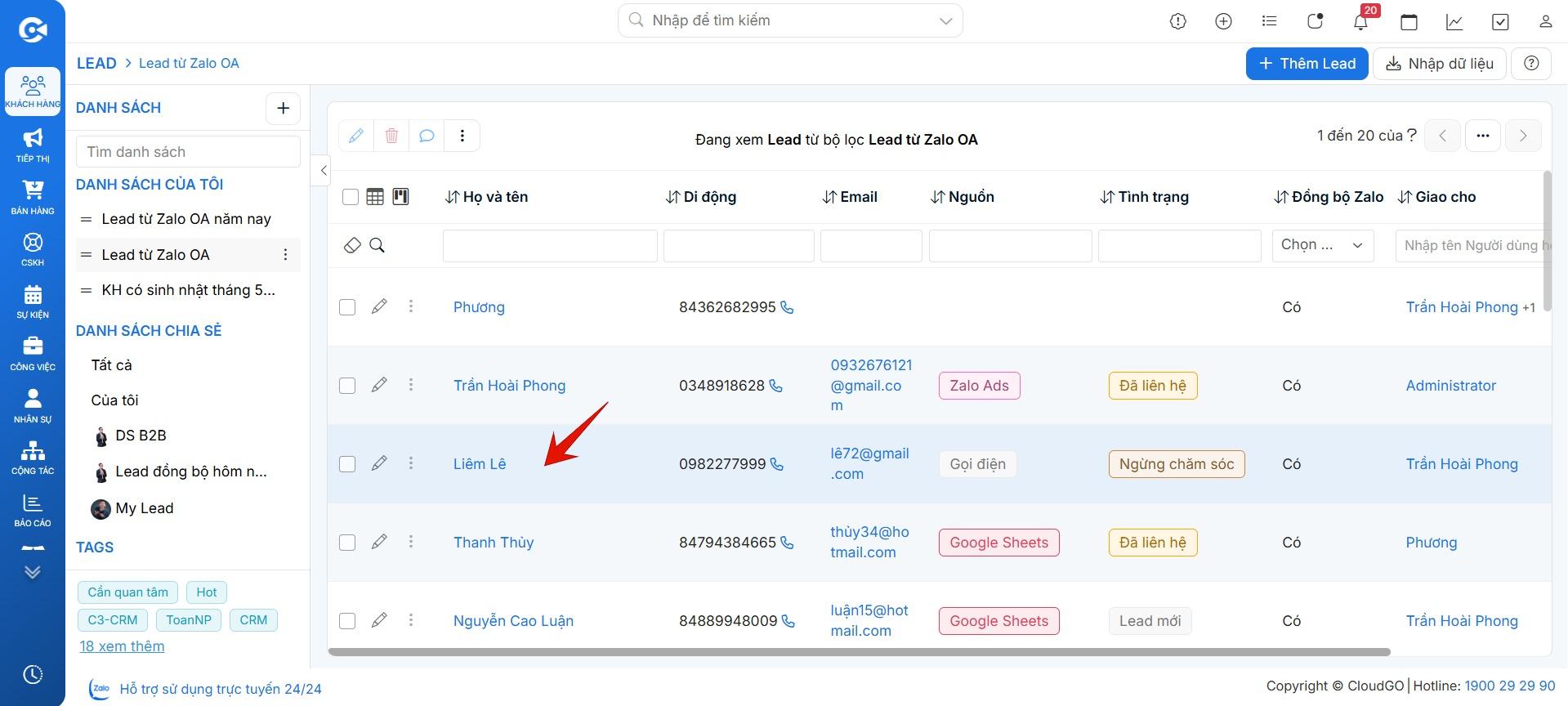The height and width of the screenshot is (706, 1568).
Task: Tick the checkbox for Nguyễn Cao Luận row
Action: point(347,621)
